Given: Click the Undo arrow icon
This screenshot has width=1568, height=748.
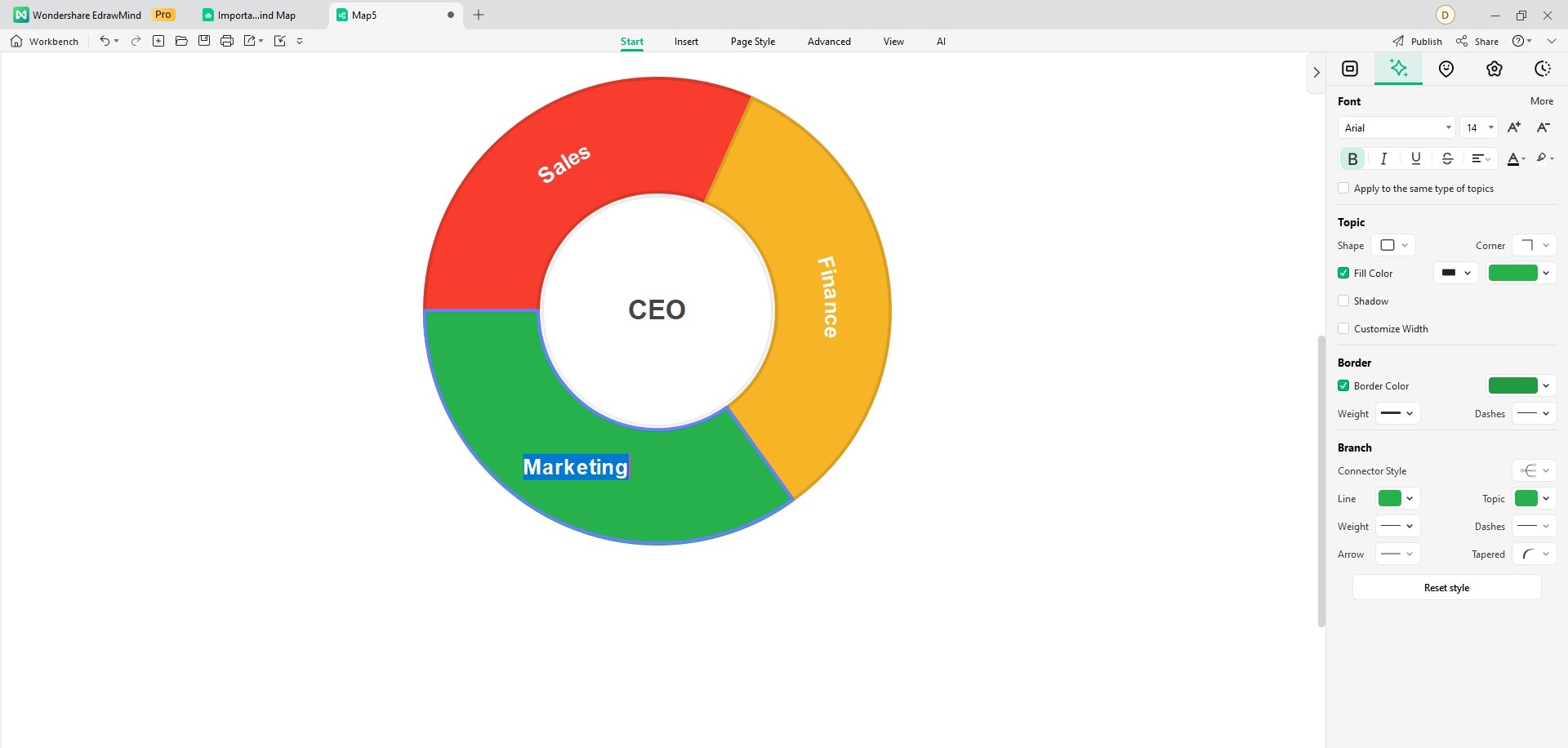Looking at the screenshot, I should 105,41.
